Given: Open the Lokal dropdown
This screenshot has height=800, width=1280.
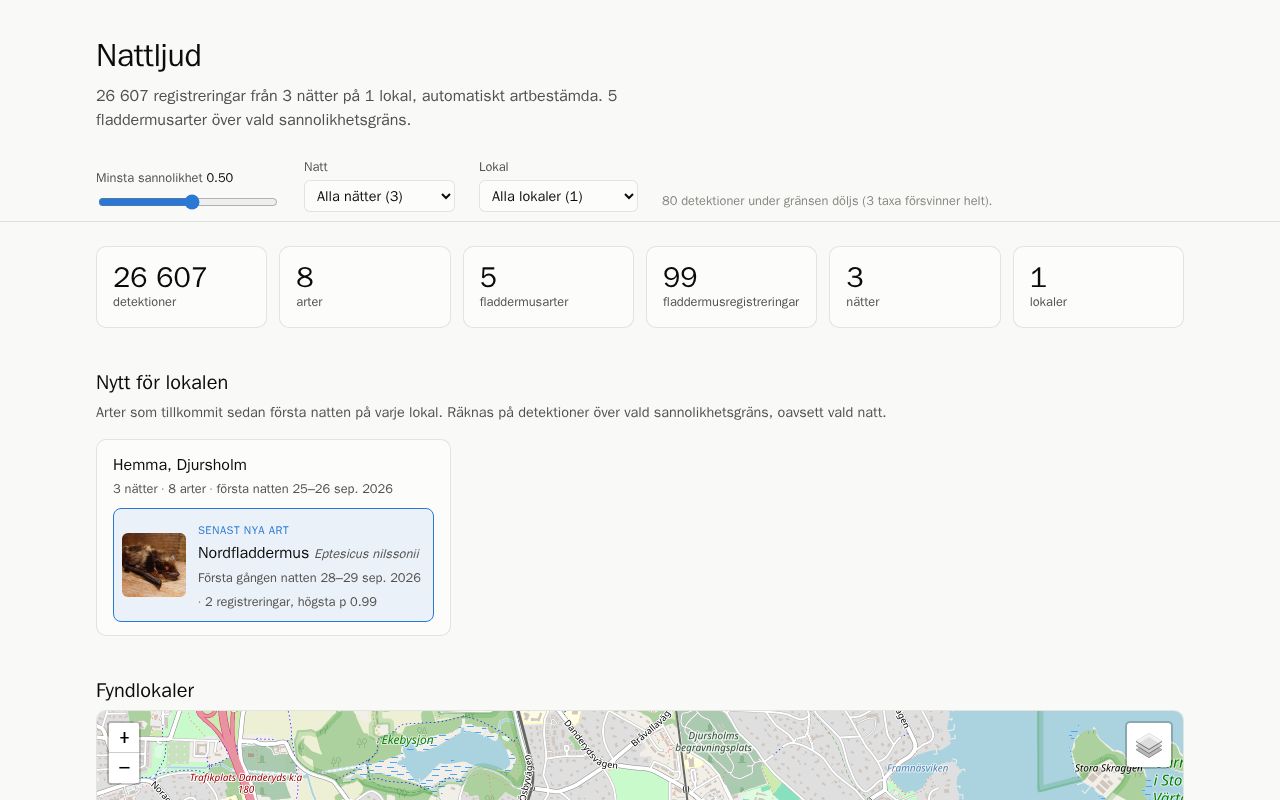Looking at the screenshot, I should tap(558, 196).
